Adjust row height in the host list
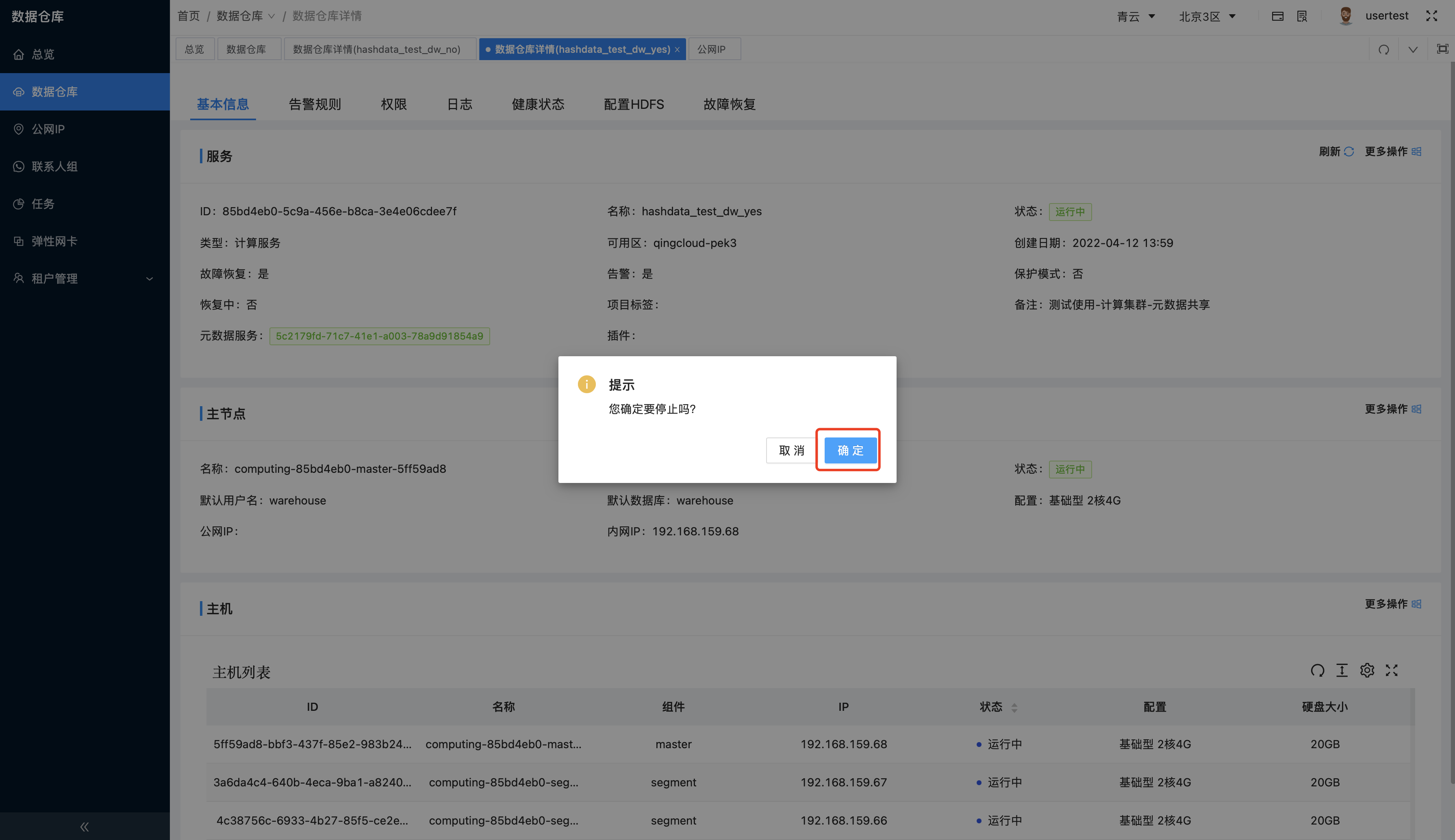The width and height of the screenshot is (1455, 840). [1342, 670]
